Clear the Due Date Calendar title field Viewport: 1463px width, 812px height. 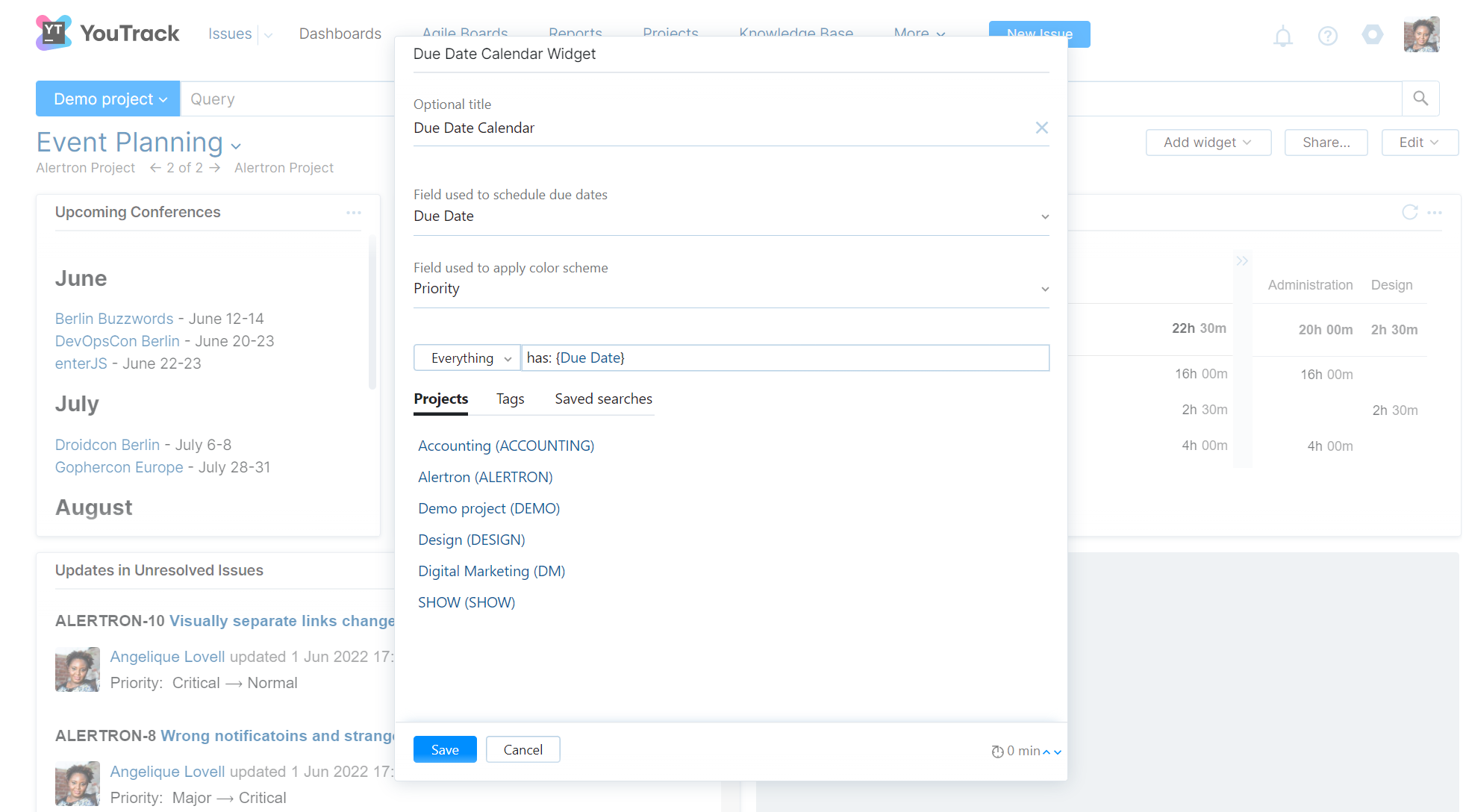pos(1041,128)
